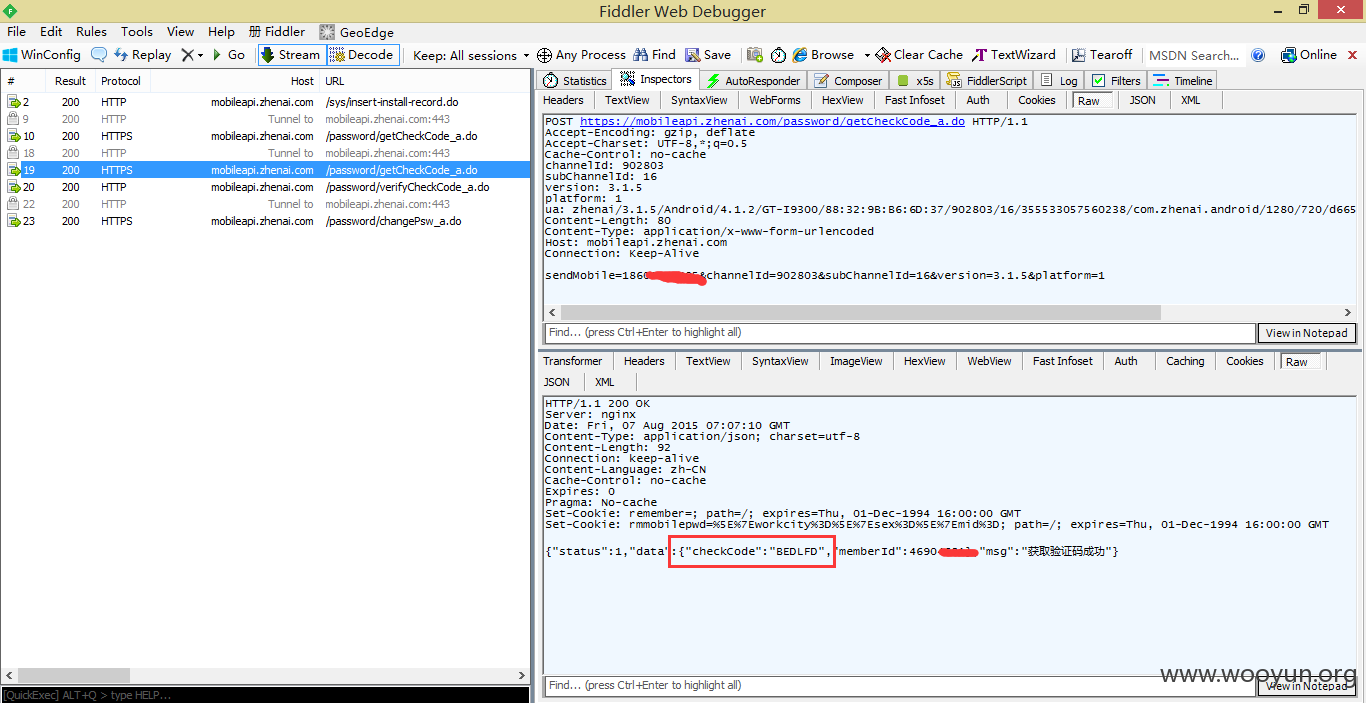Open the Keep: All sessions dropdown
The height and width of the screenshot is (703, 1366).
coord(471,55)
